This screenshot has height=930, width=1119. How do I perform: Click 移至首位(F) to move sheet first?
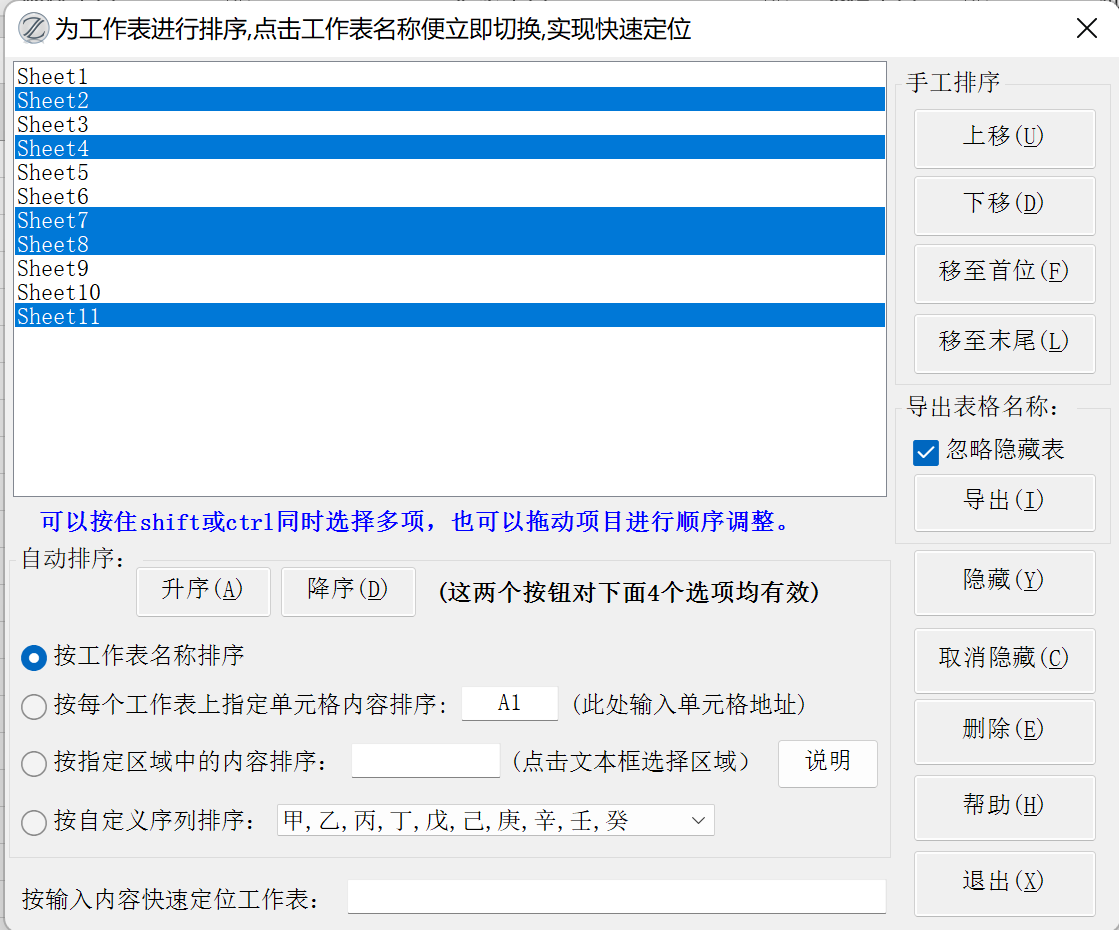1004,272
